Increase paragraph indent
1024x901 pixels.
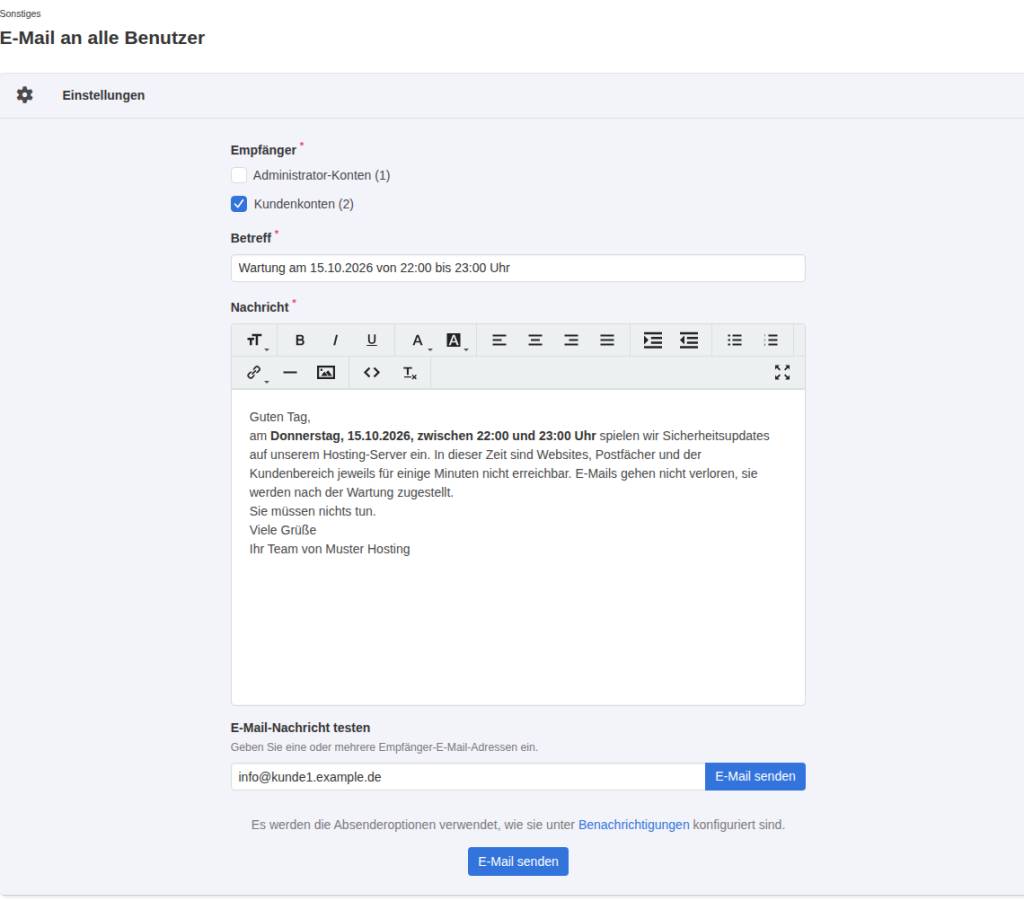[653, 340]
